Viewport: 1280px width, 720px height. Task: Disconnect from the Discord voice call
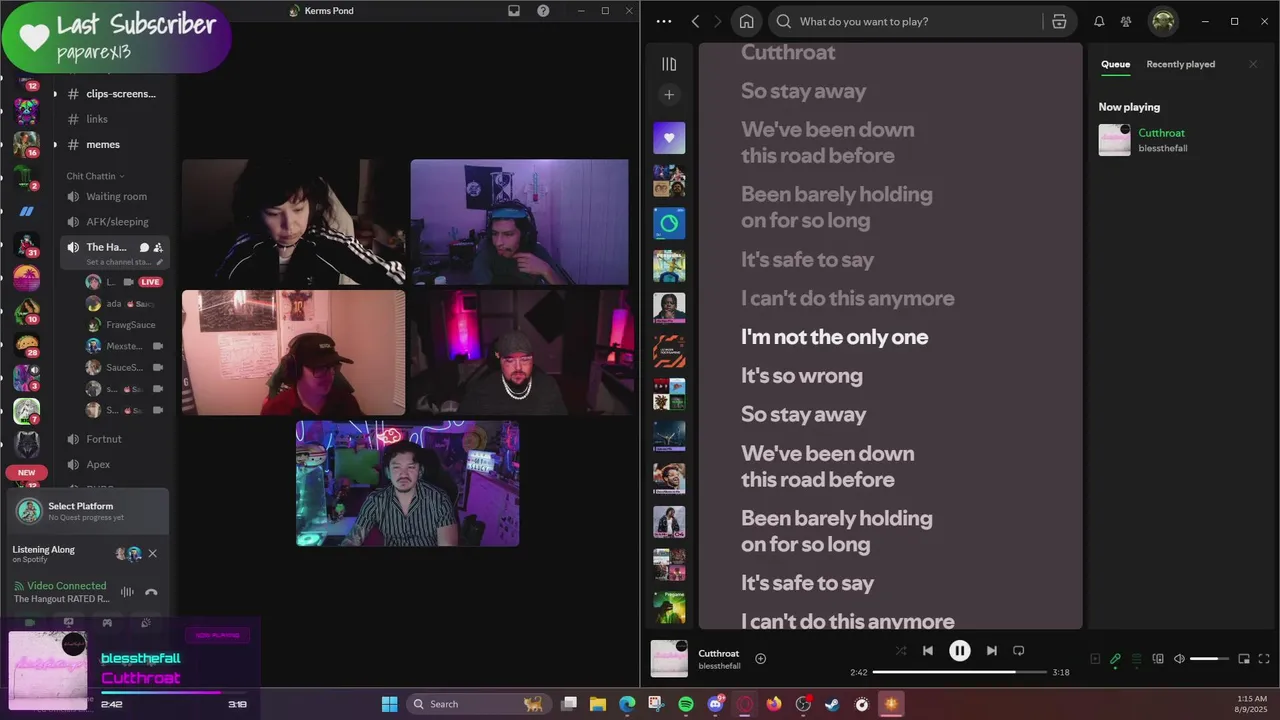151,592
